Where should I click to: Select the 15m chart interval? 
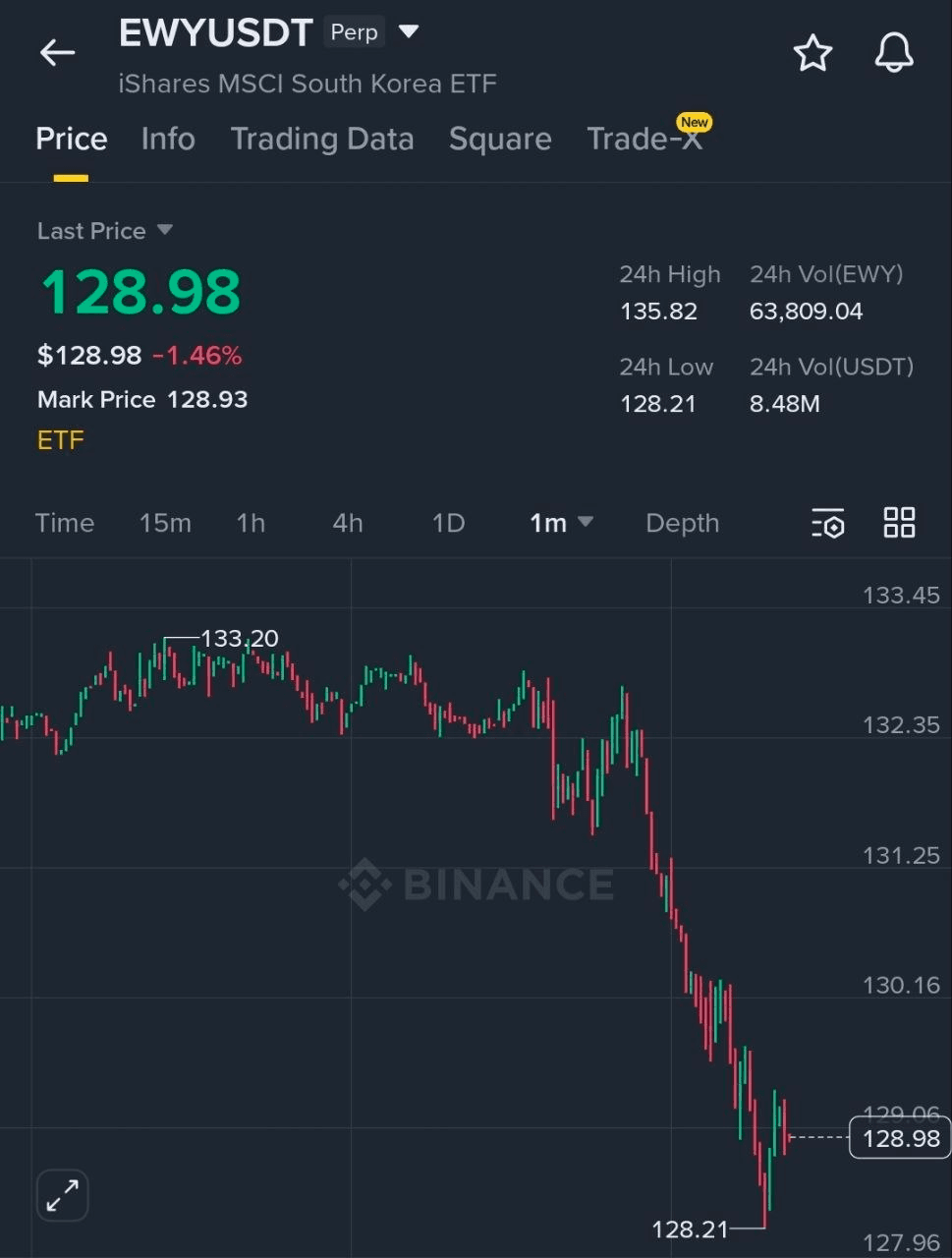165,523
